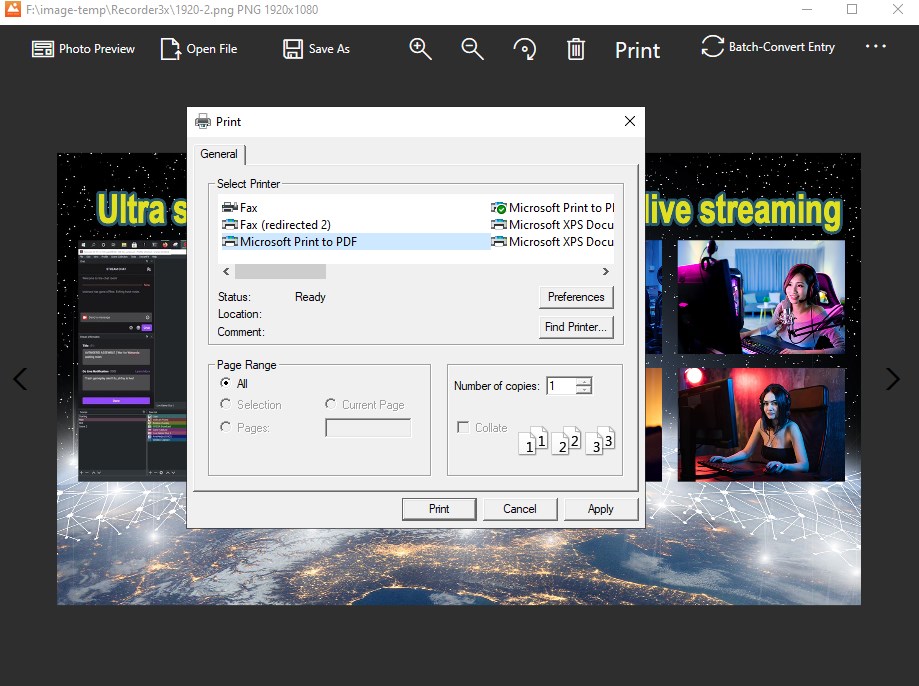Select the General tab

(x=219, y=154)
